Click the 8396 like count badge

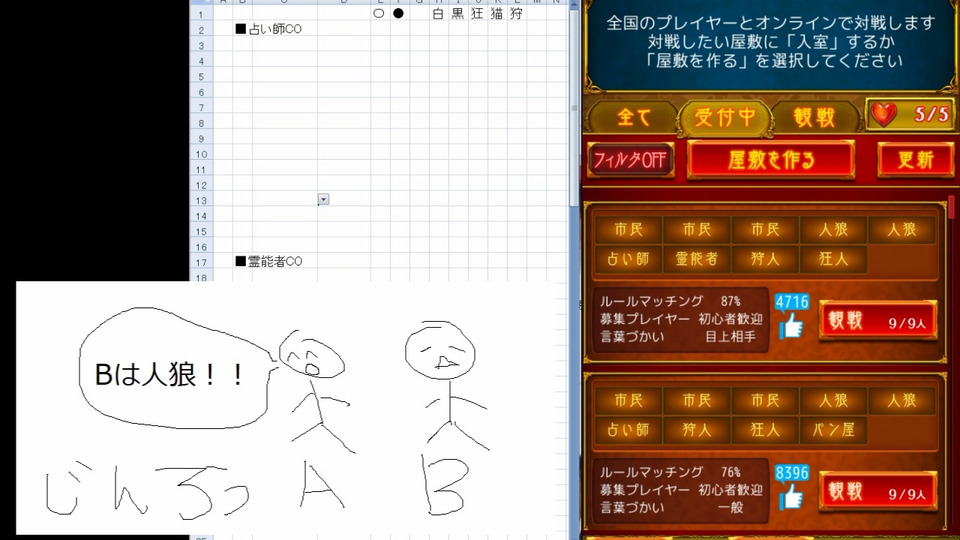click(x=792, y=473)
